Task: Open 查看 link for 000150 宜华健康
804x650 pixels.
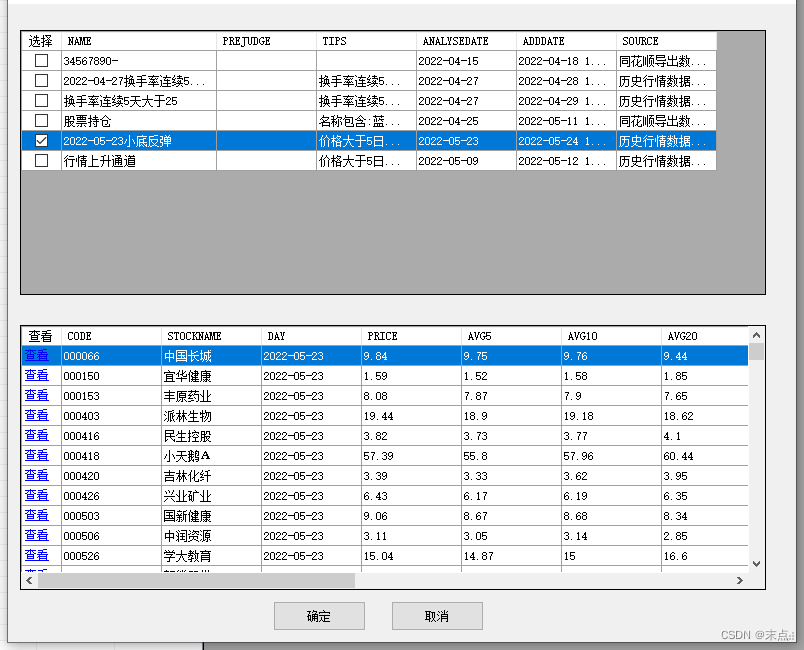Action: [36, 375]
